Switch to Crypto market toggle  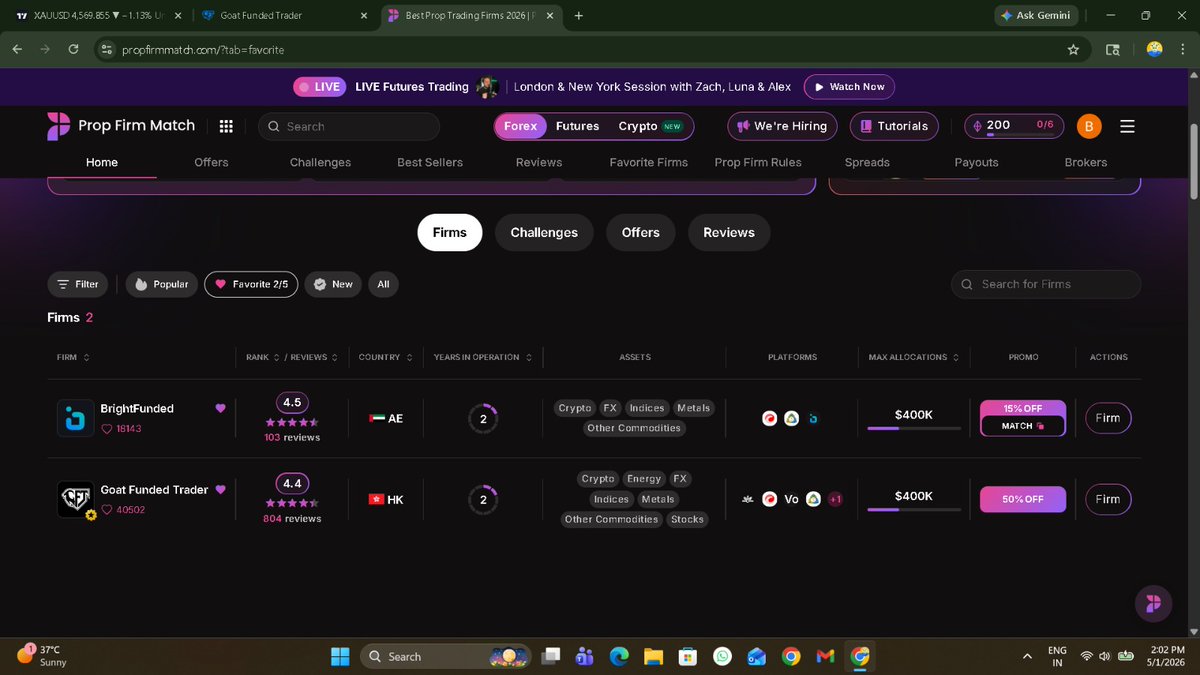[x=650, y=126]
